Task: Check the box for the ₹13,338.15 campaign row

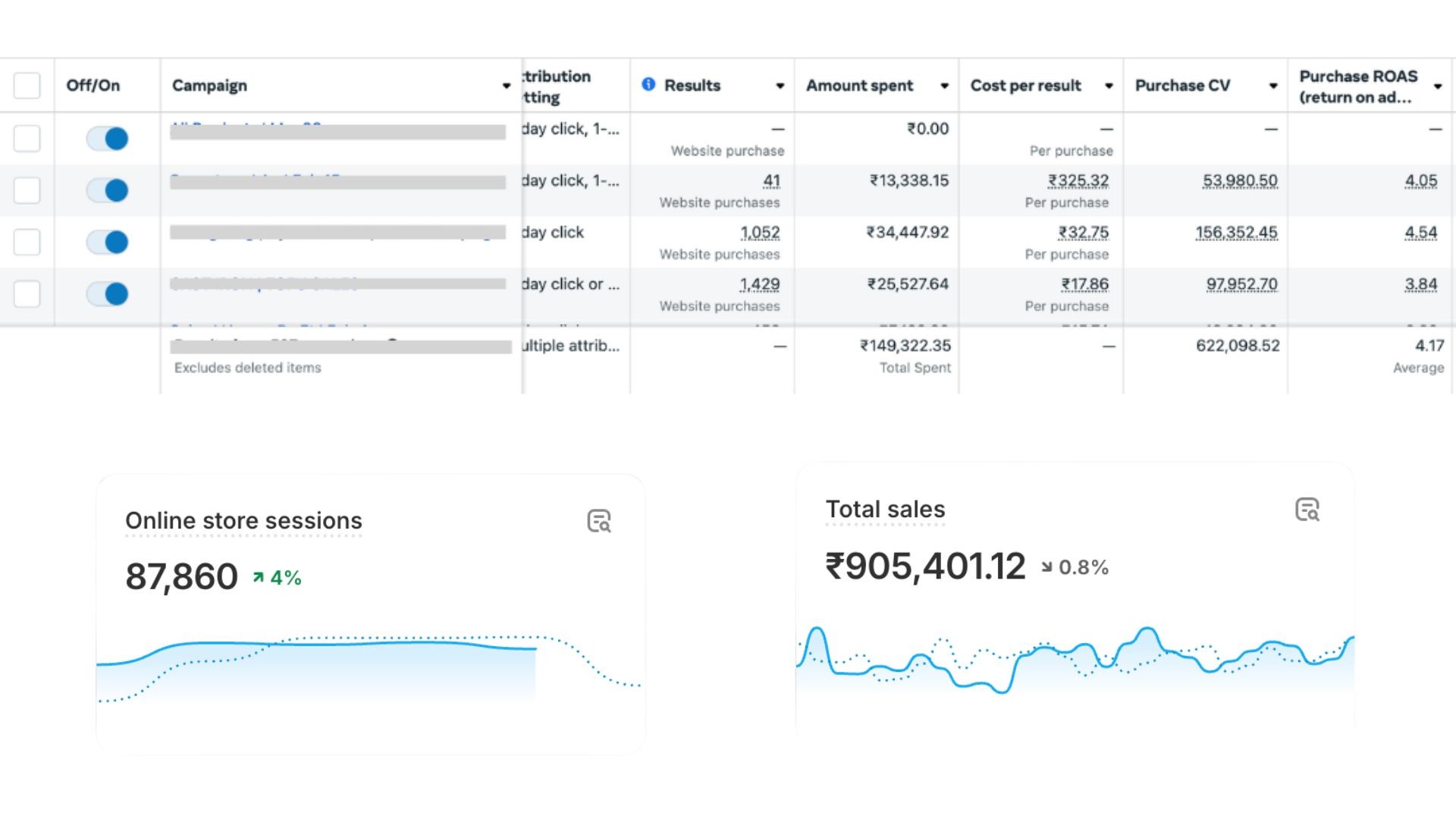Action: [27, 190]
